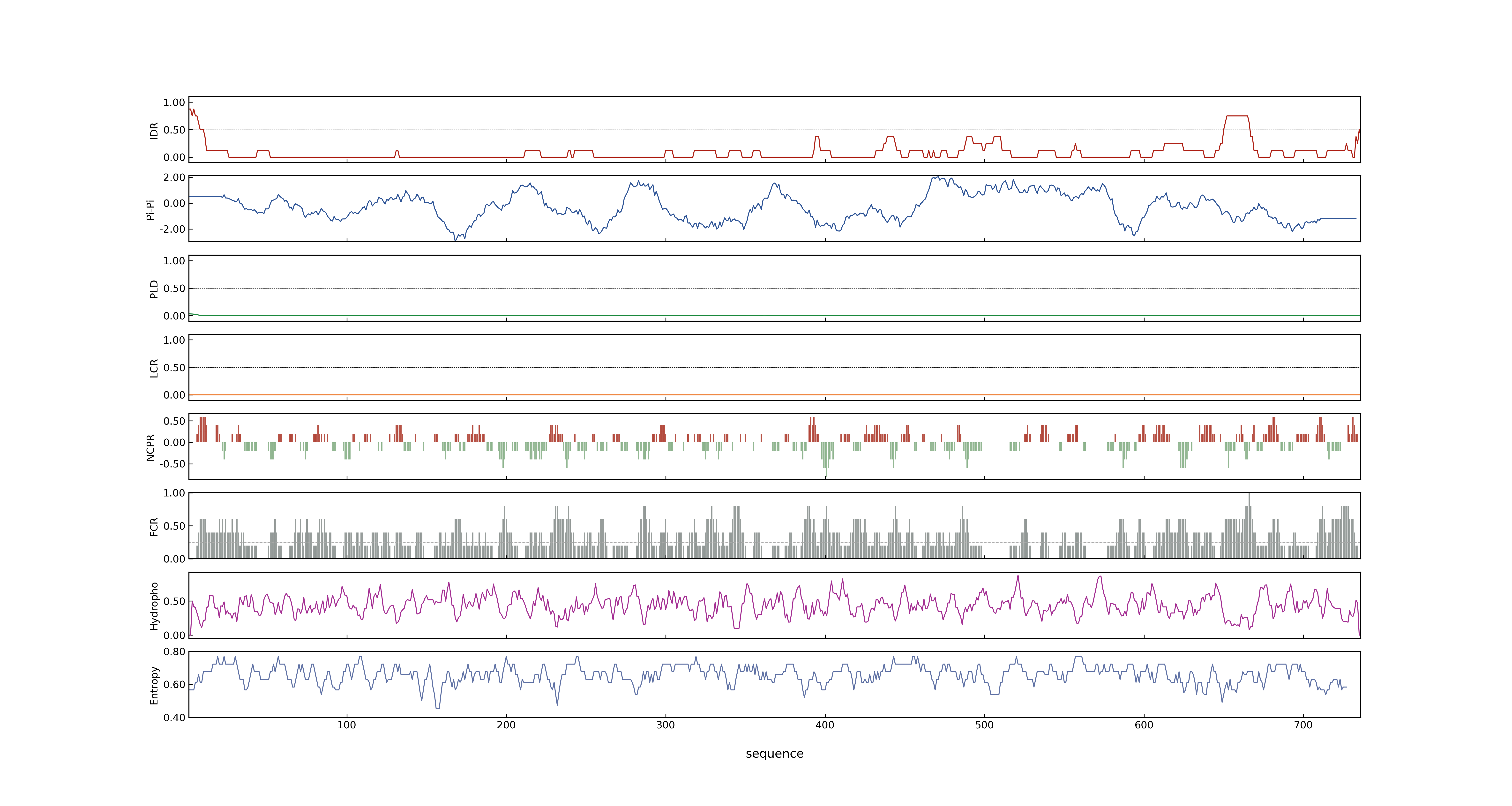
Task: Click the FCR axis label
Action: (x=154, y=527)
